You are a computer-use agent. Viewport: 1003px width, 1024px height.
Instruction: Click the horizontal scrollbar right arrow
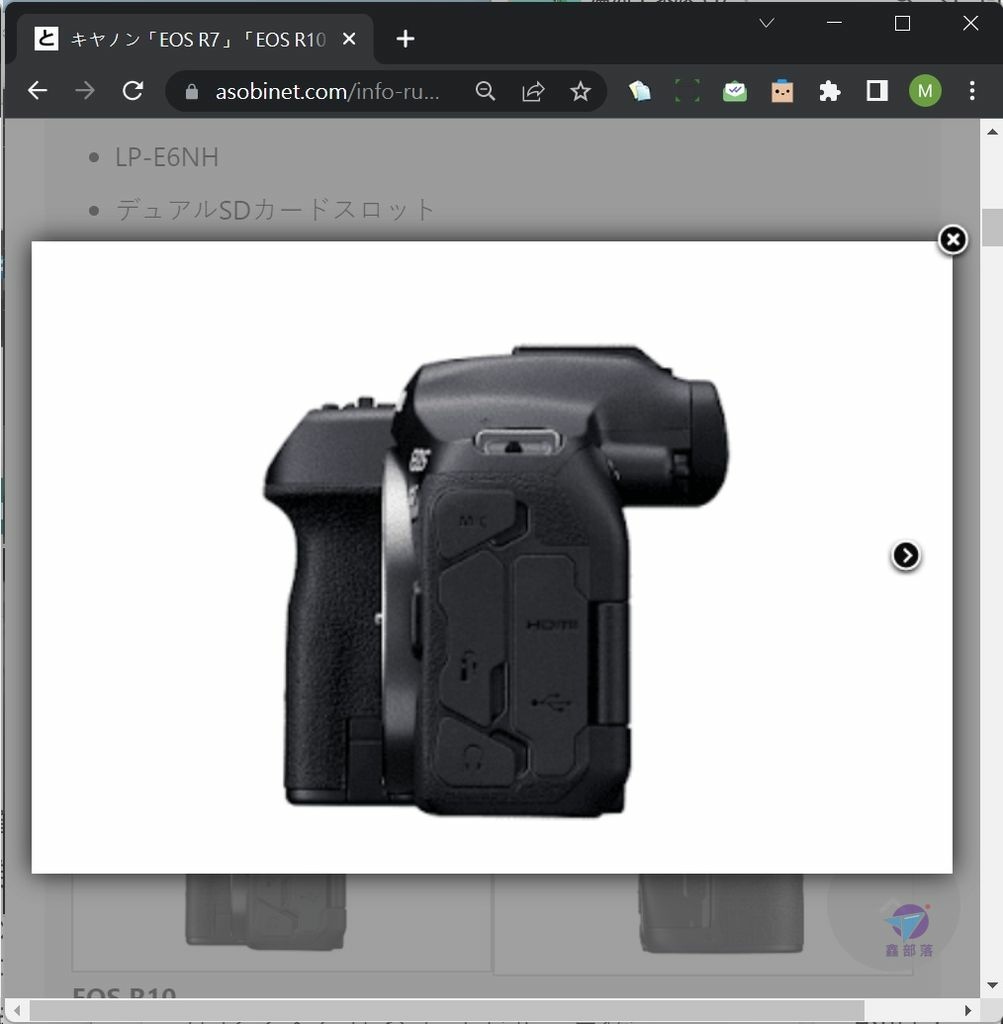(x=968, y=1011)
